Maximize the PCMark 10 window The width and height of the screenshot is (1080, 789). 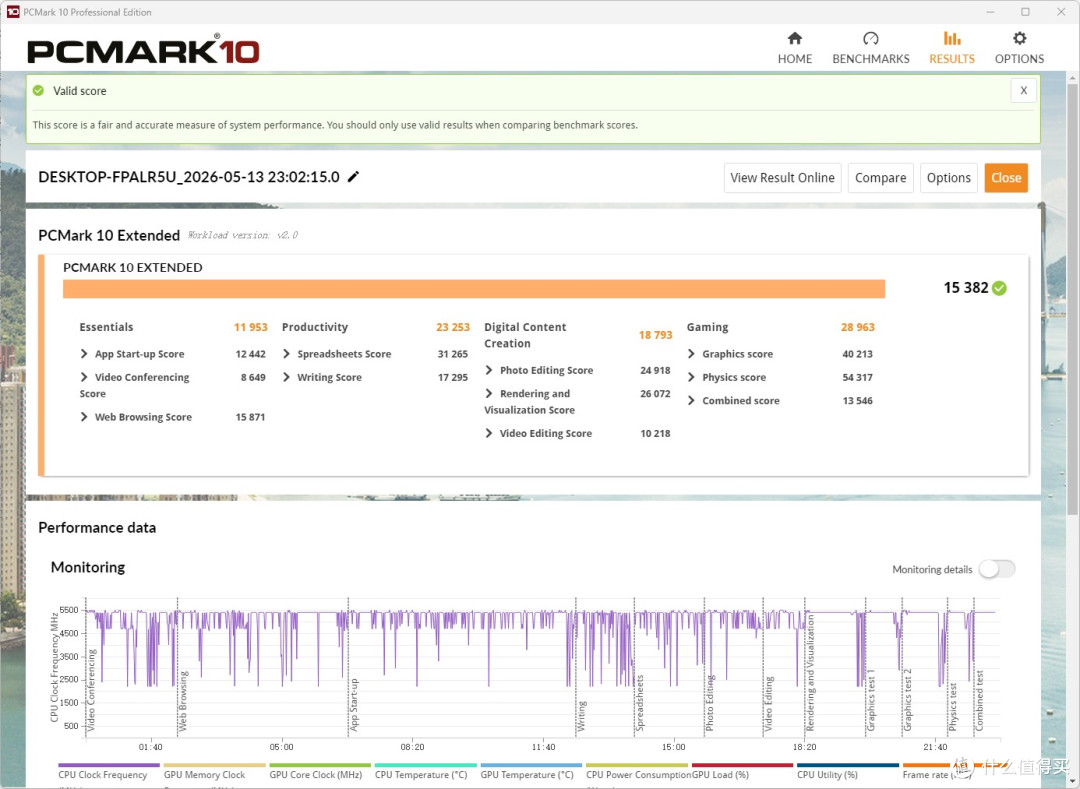[x=1026, y=12]
